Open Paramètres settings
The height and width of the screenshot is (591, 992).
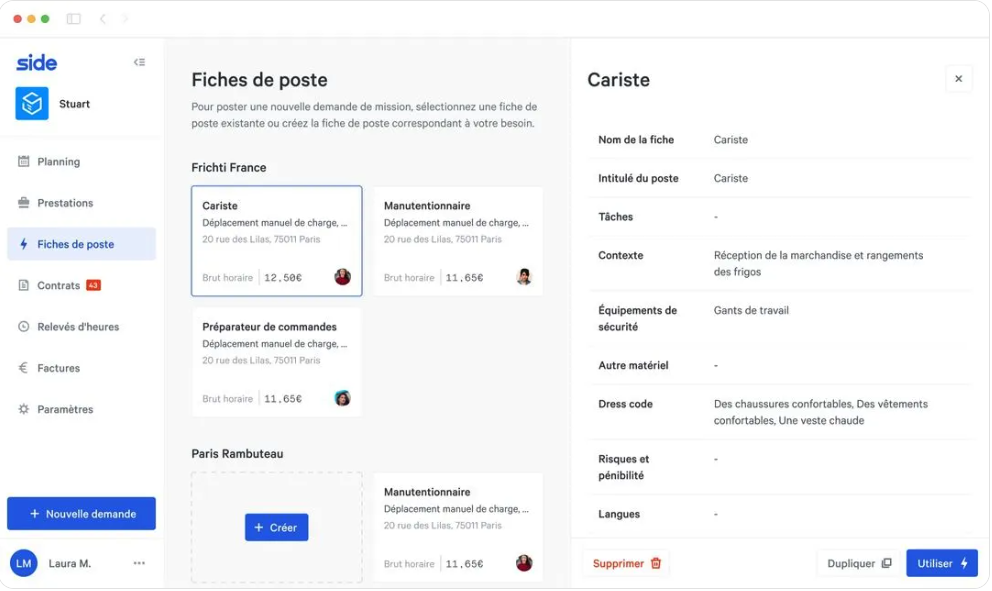tap(65, 409)
